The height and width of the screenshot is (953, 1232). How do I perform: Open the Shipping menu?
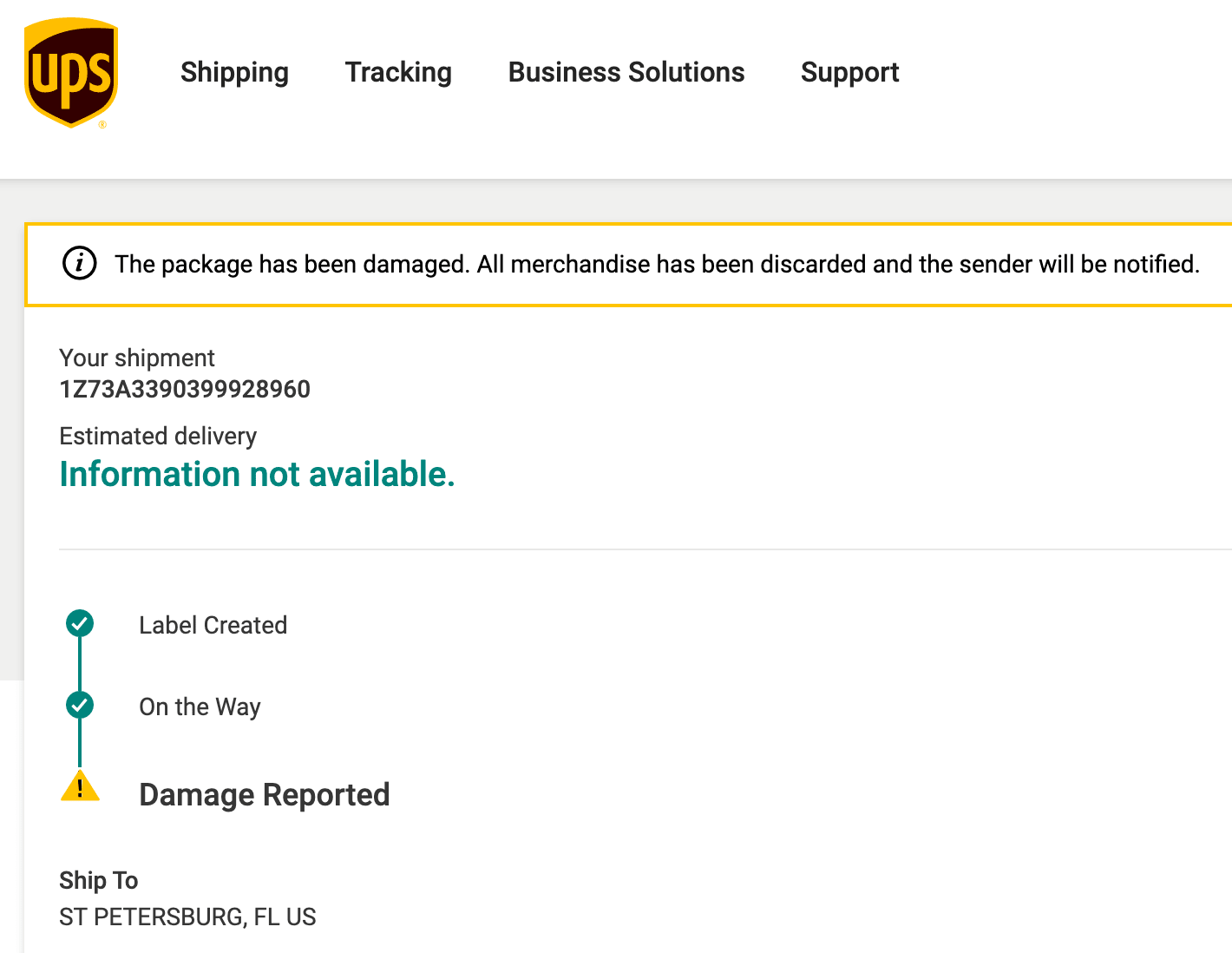tap(234, 72)
